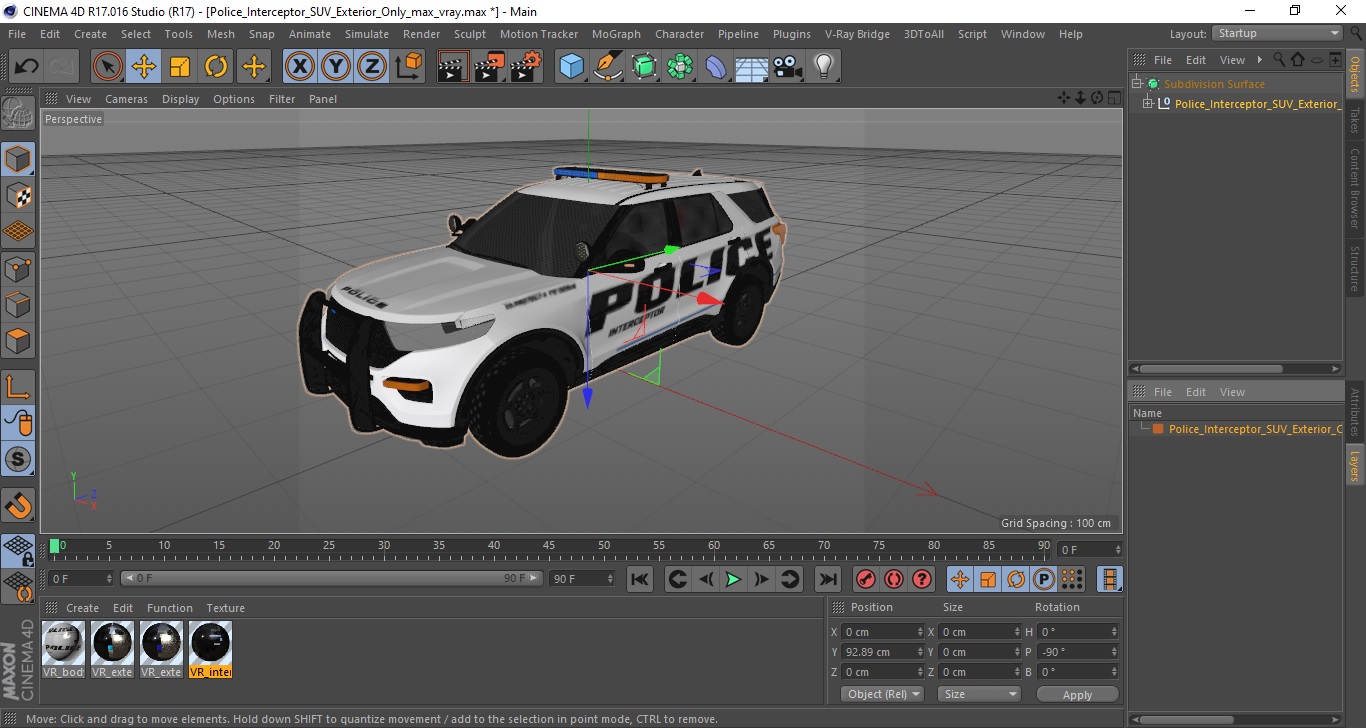Image resolution: width=1366 pixels, height=728 pixels.
Task: Add a Cube primitive object
Action: [572, 67]
